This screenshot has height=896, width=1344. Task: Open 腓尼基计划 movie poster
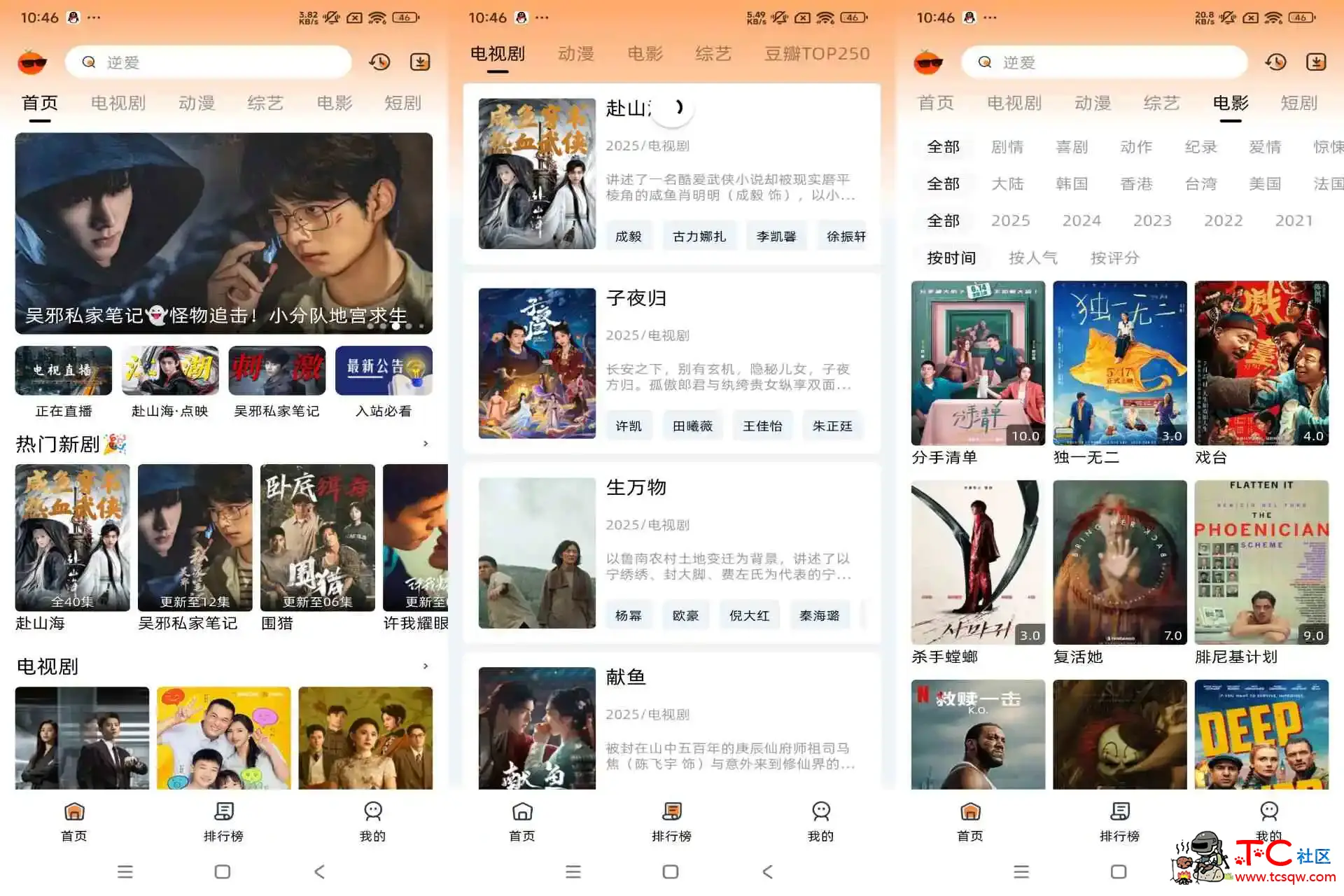click(x=1261, y=562)
